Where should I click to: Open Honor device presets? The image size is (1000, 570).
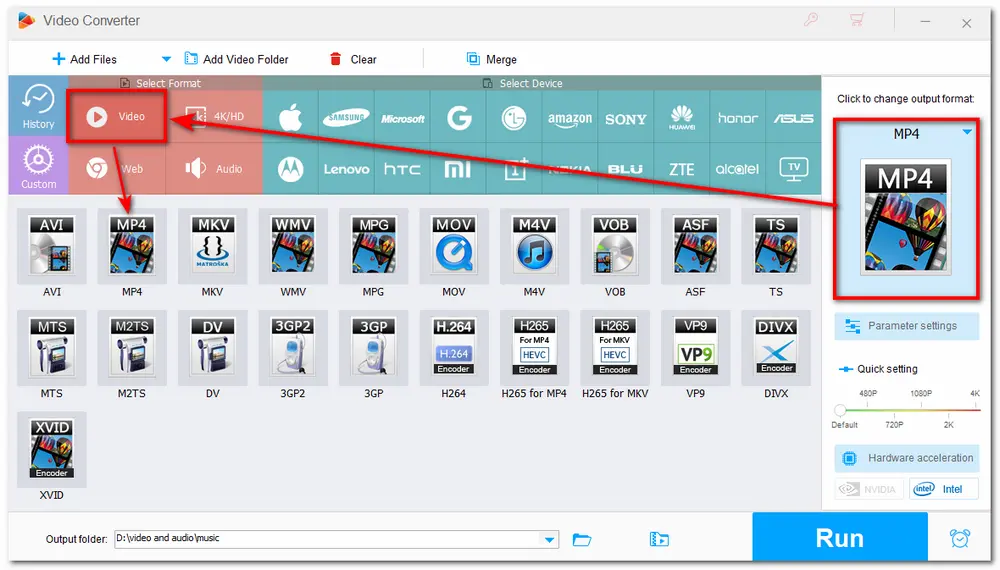(737, 118)
